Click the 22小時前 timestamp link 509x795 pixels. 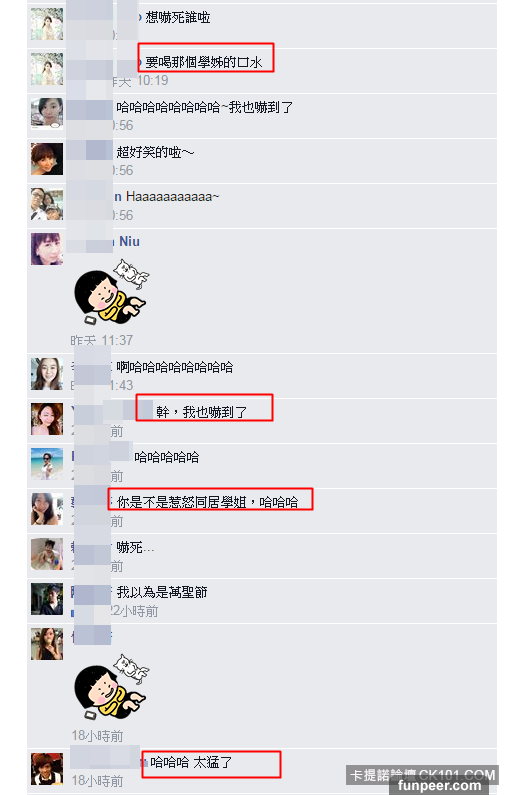click(x=134, y=611)
